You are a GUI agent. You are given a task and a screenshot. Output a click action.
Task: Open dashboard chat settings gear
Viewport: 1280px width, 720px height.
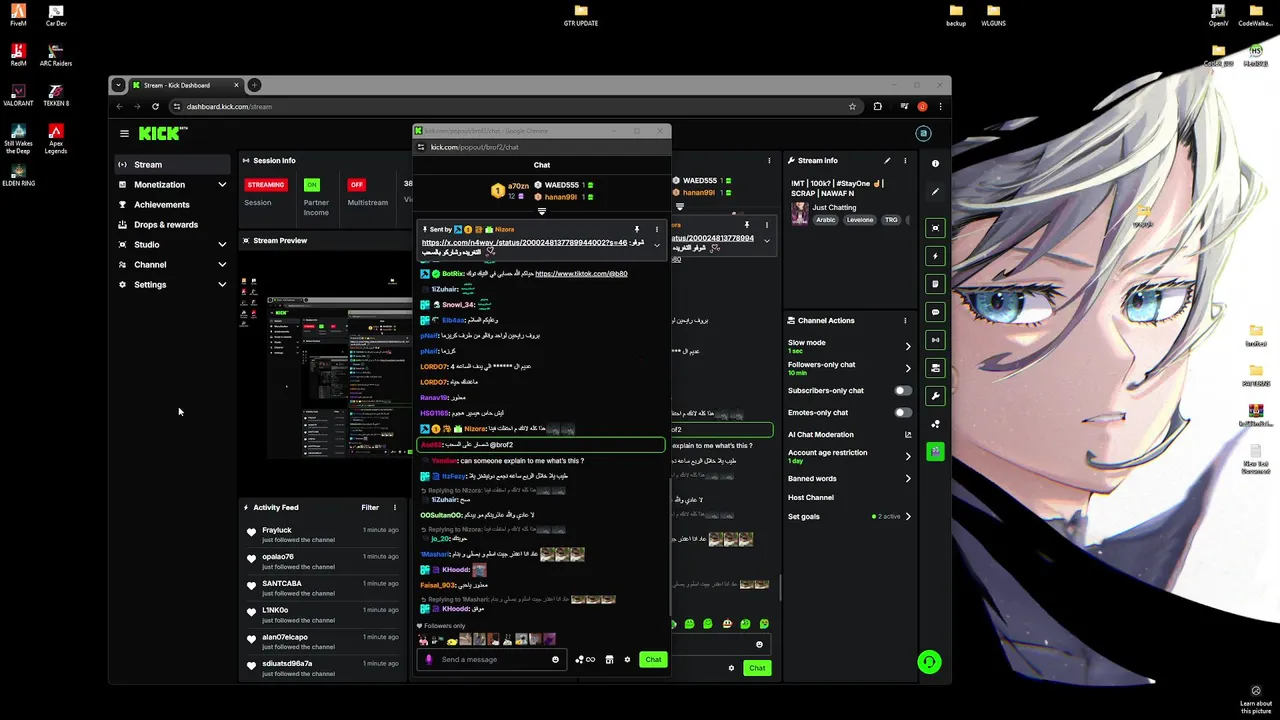pos(731,668)
